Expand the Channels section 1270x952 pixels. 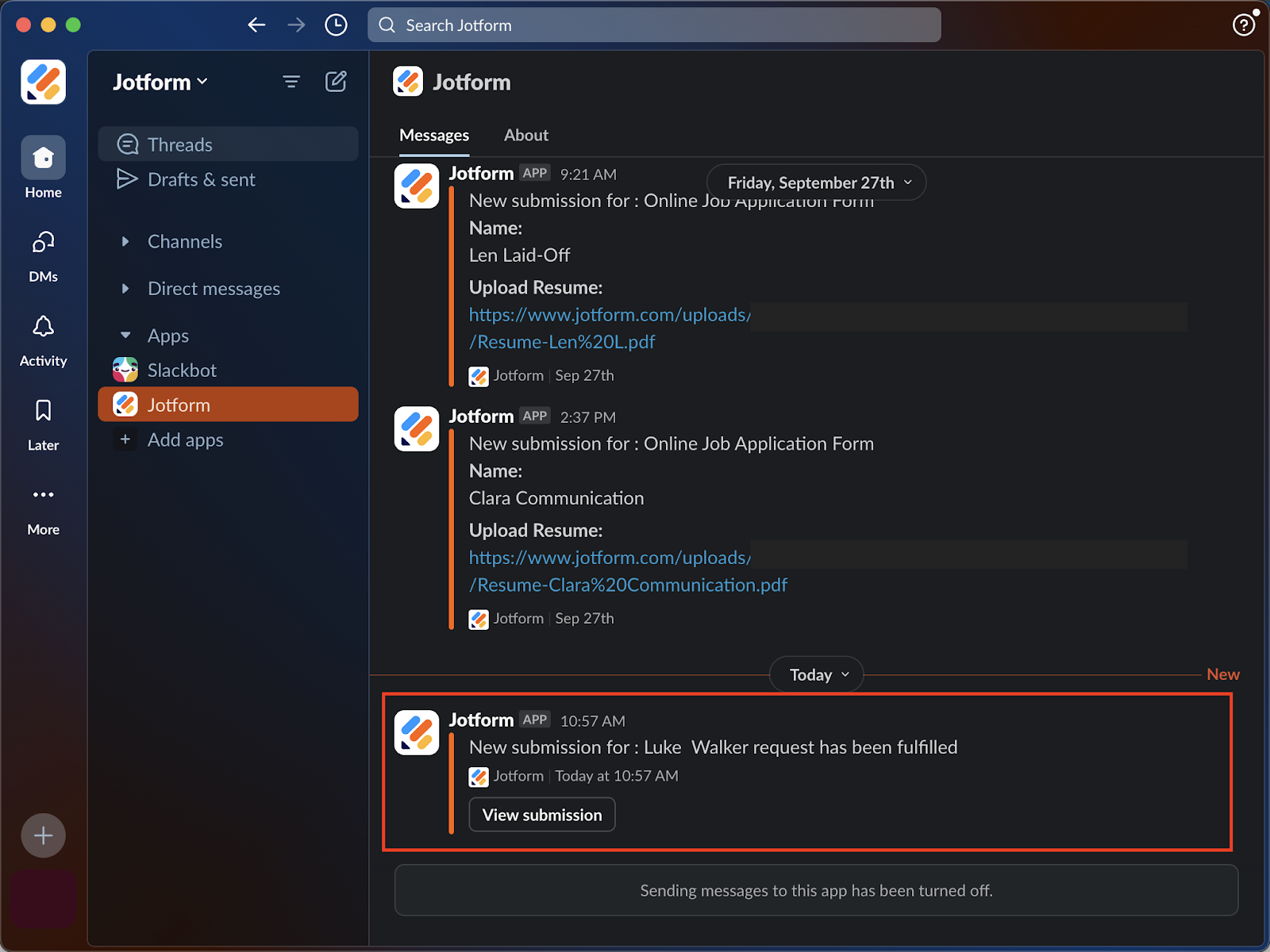[x=125, y=242]
